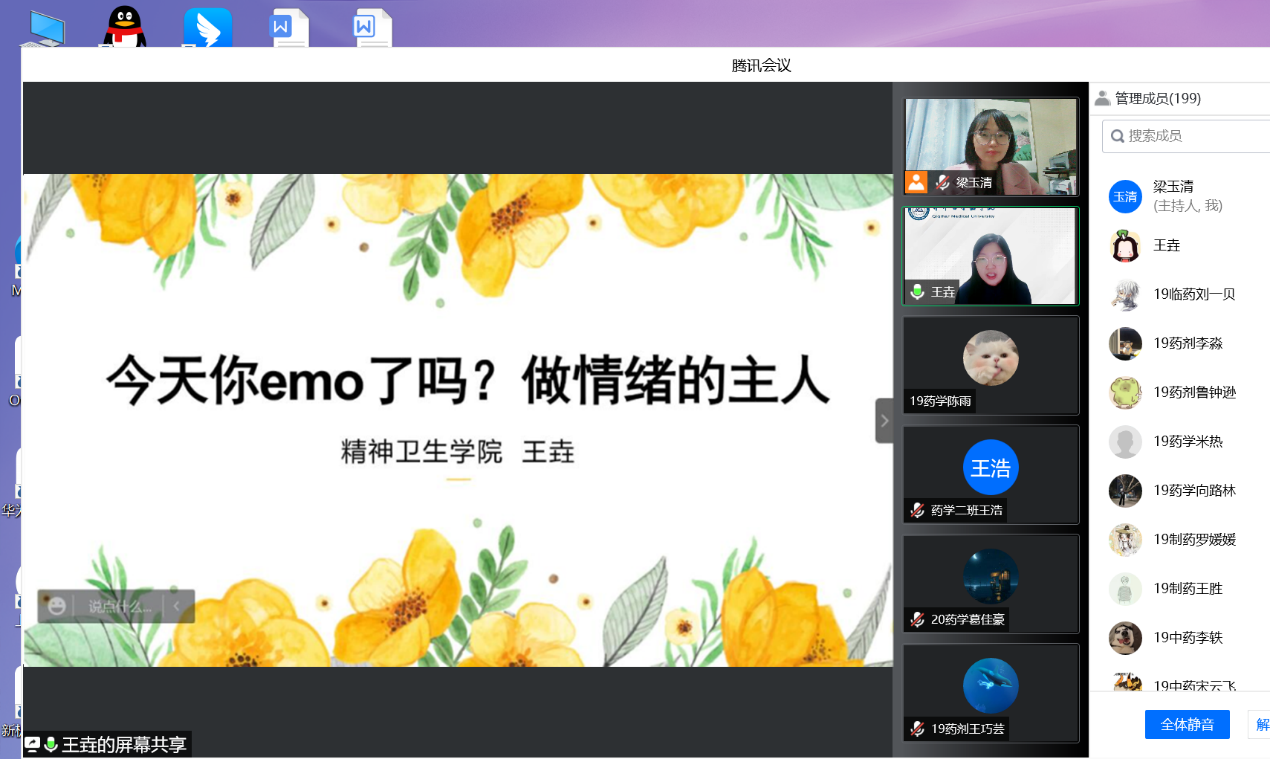This screenshot has width=1270, height=759.
Task: Click the muted mic on 药学二班王浩 tile
Action: [917, 510]
